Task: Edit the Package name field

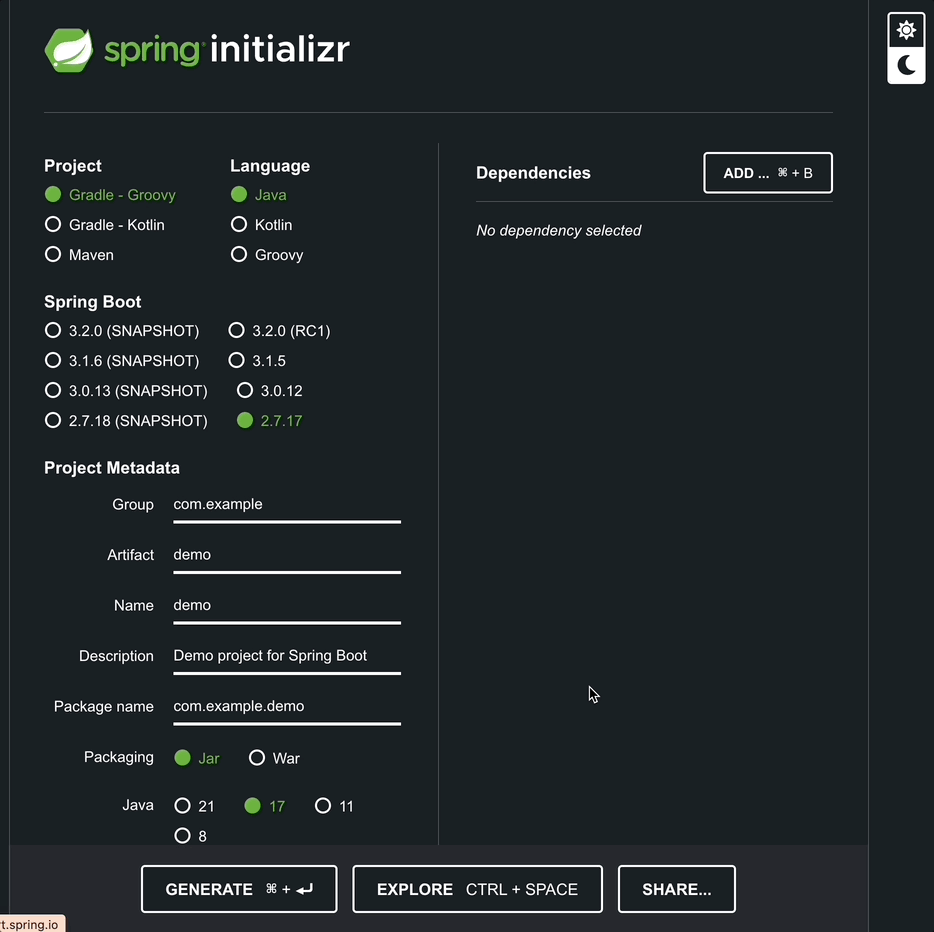Action: pos(287,707)
